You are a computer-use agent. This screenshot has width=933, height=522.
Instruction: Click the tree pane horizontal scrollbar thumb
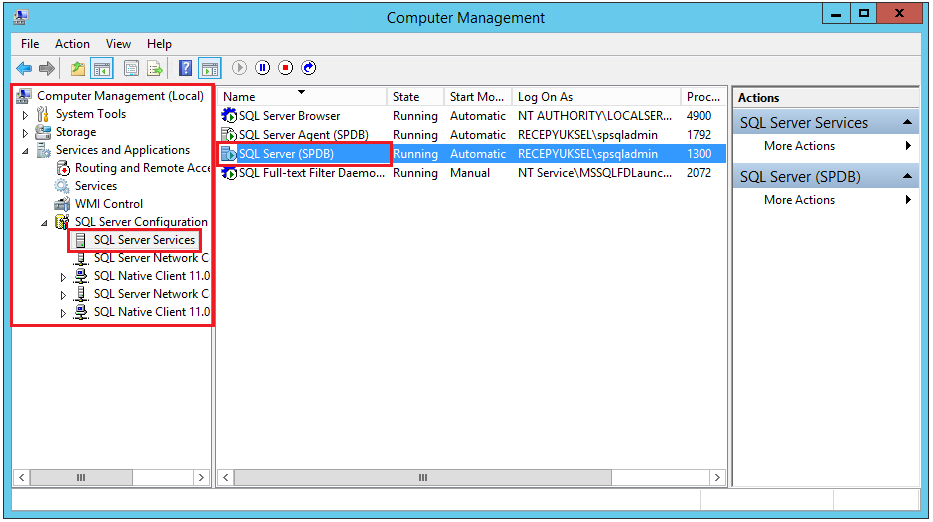[81, 477]
